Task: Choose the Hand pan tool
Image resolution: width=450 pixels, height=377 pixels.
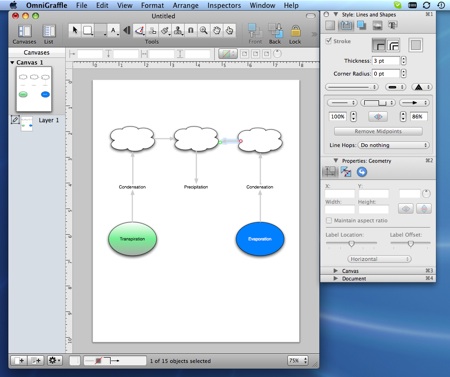Action: point(217,31)
